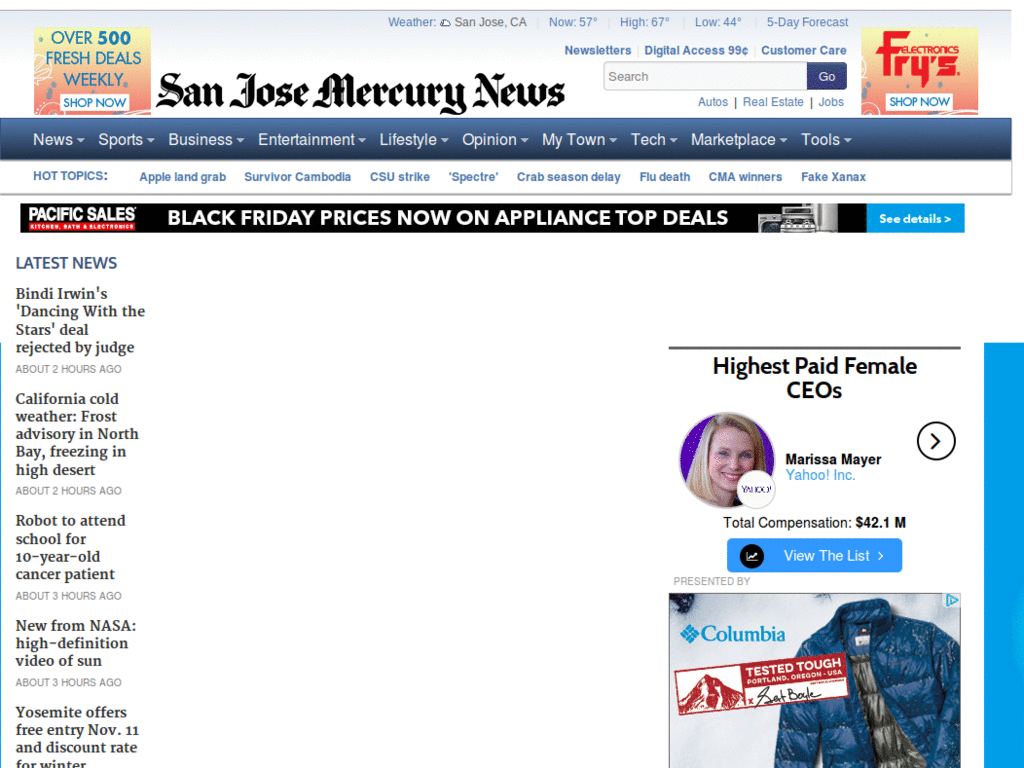Click the LATEST NEWS heading
This screenshot has width=1024, height=768.
click(x=66, y=263)
